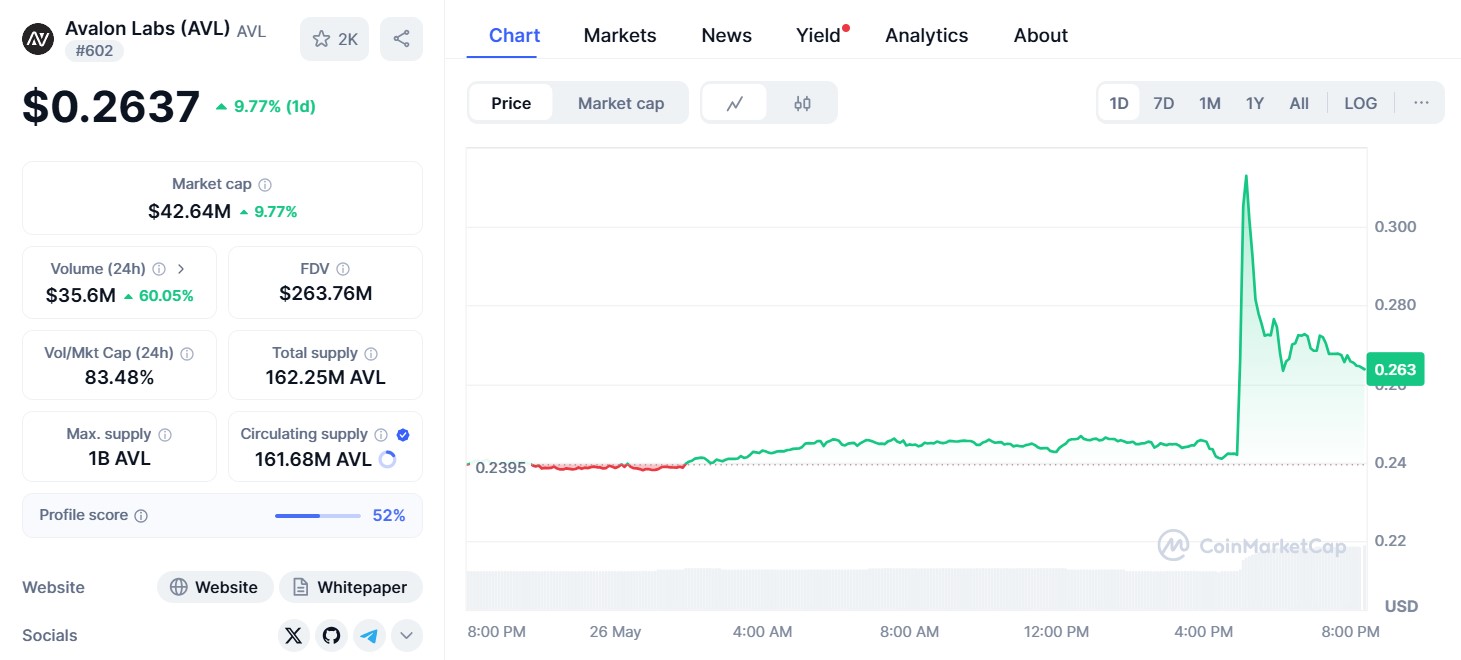1461x660 pixels.
Task: Open the Analytics tab
Action: [x=926, y=35]
